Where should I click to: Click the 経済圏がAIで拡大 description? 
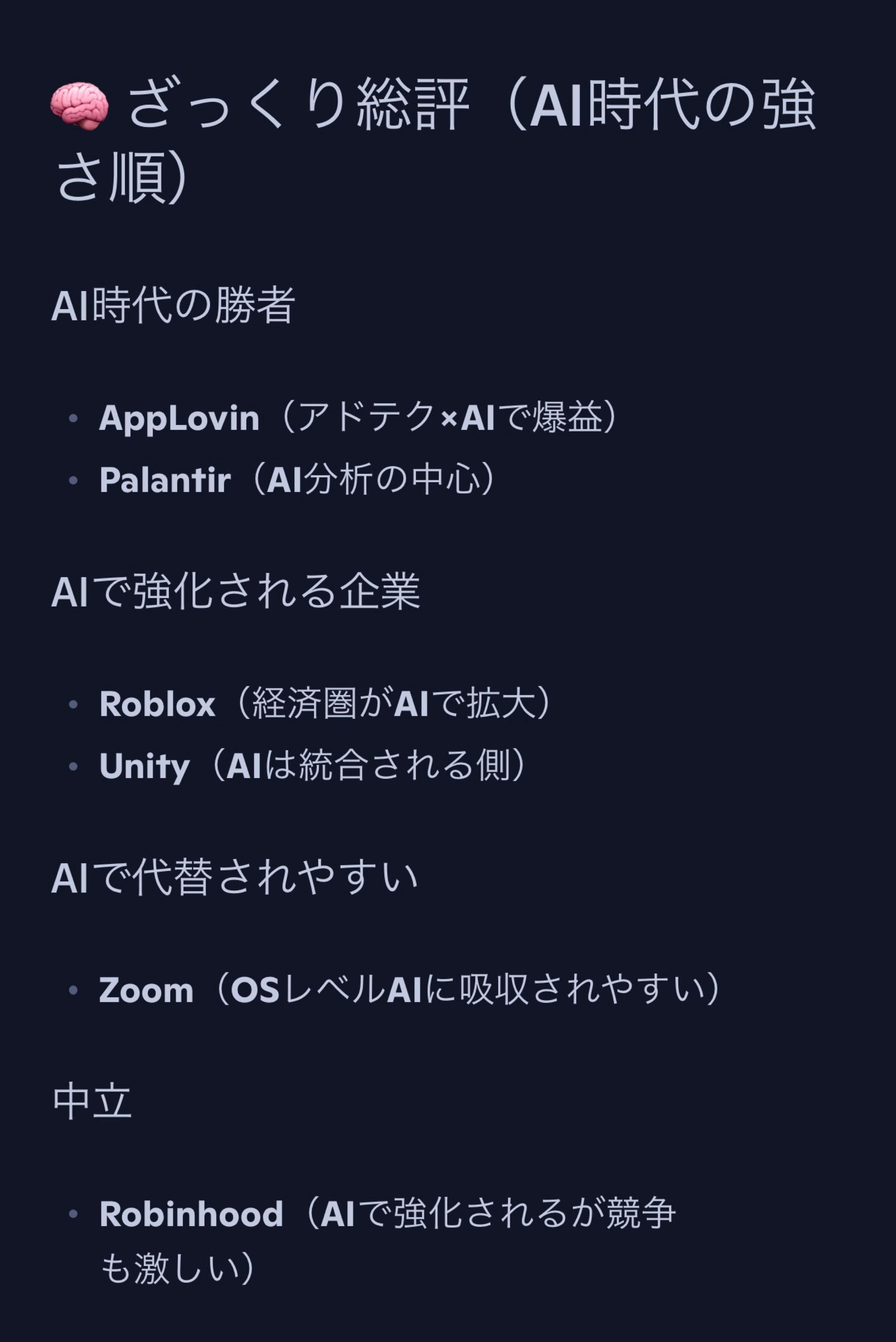click(x=394, y=703)
